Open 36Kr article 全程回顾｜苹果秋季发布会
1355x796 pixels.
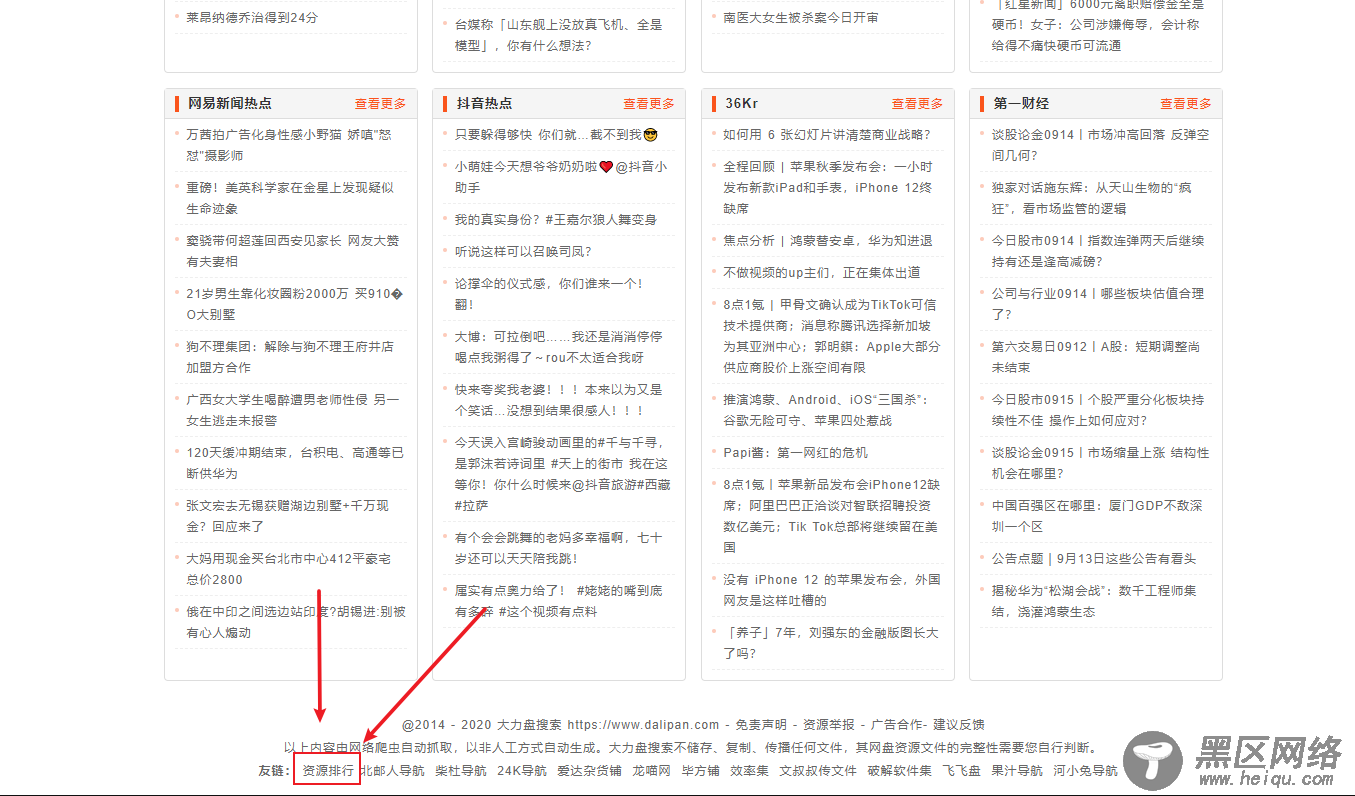tap(827, 188)
